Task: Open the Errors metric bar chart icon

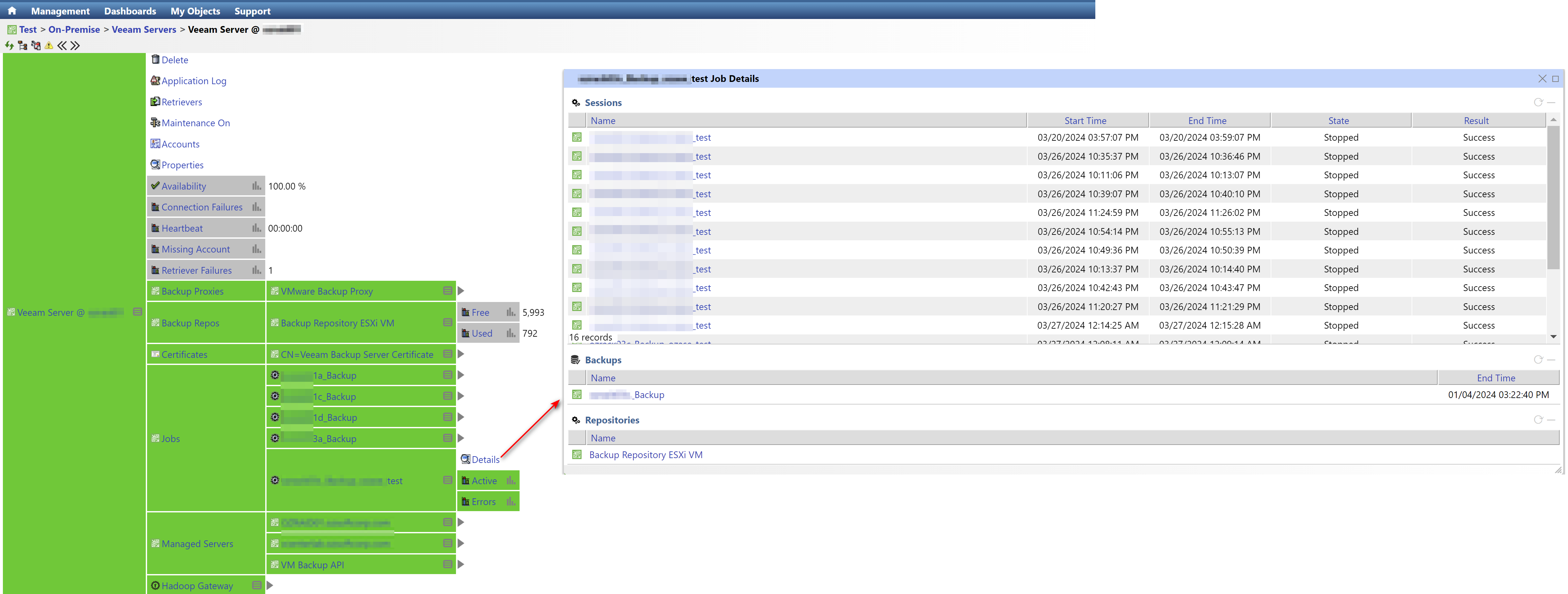Action: [511, 501]
